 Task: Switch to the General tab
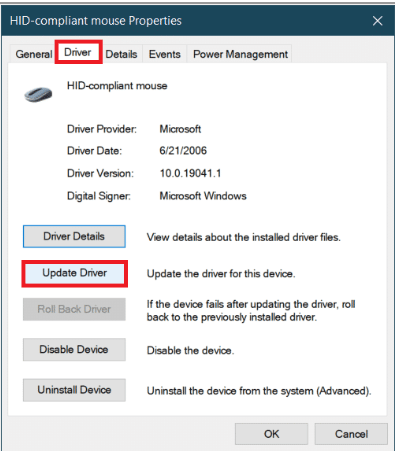[x=34, y=54]
